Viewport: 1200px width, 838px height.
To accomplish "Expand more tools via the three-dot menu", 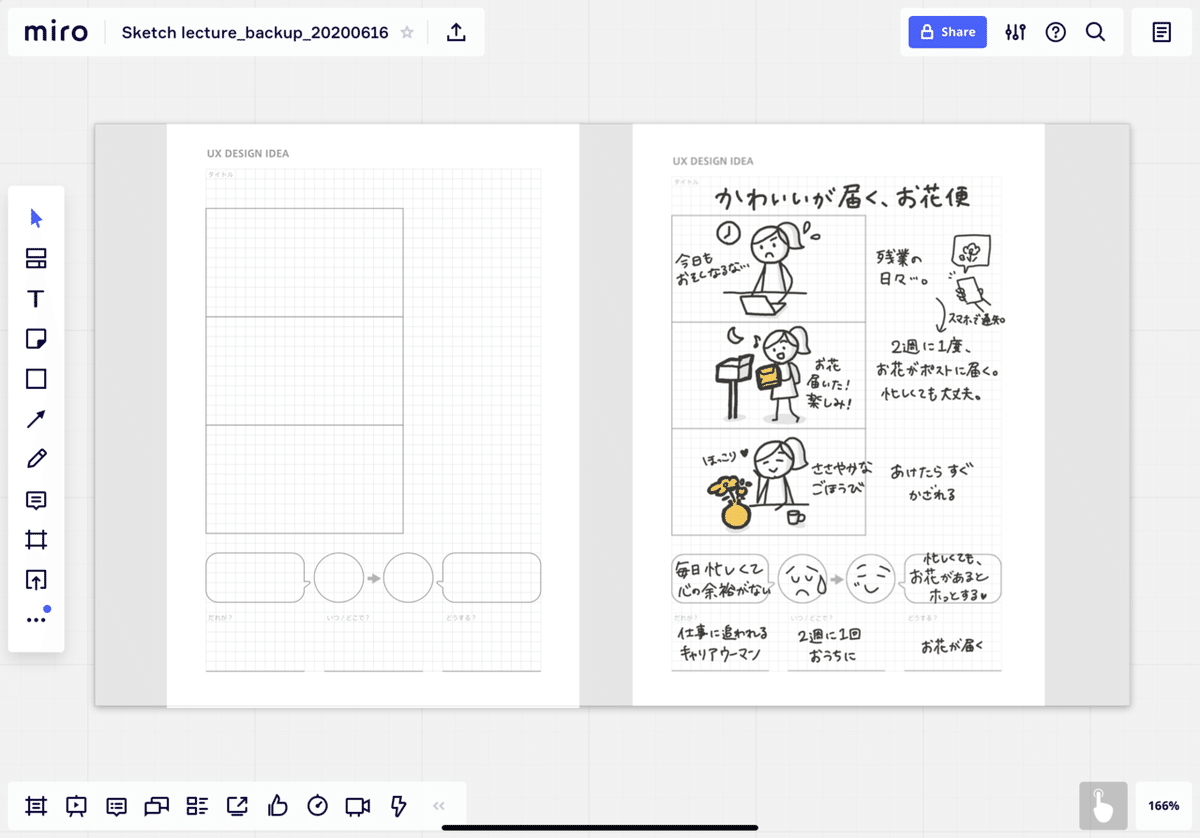I will pos(35,617).
